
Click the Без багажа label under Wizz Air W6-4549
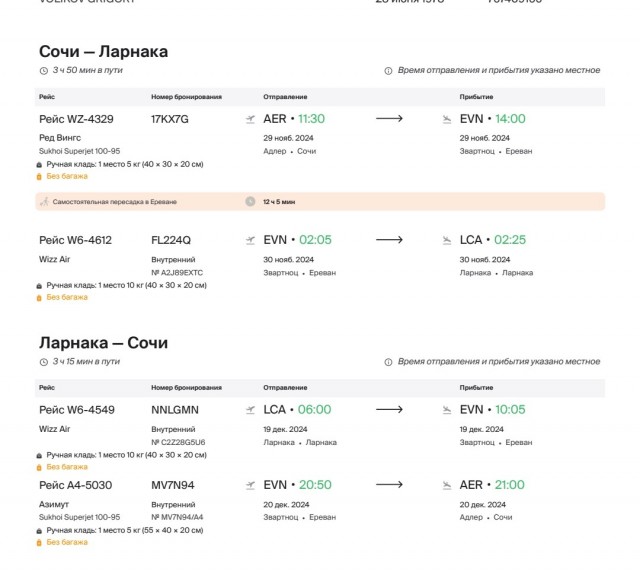coord(67,467)
